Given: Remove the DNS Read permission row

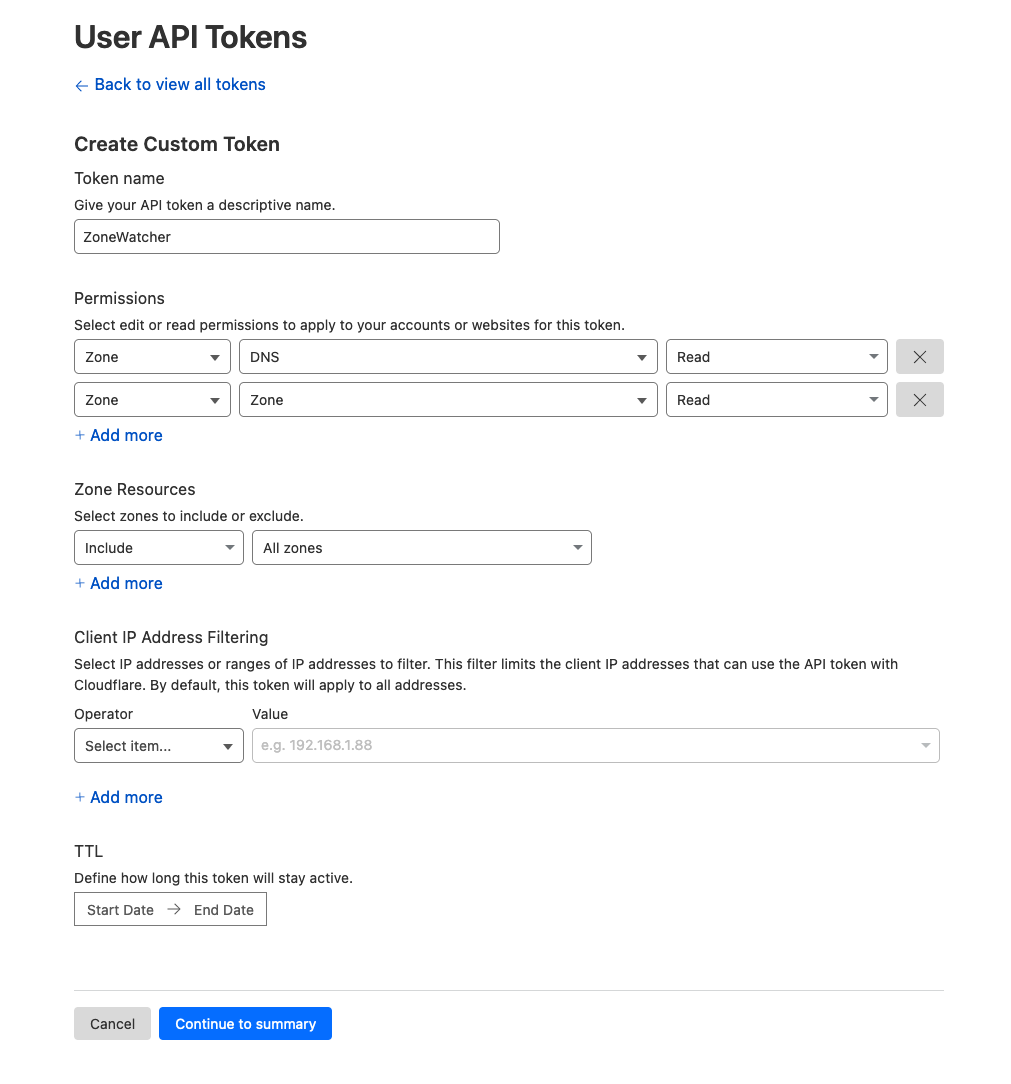Looking at the screenshot, I should point(919,356).
